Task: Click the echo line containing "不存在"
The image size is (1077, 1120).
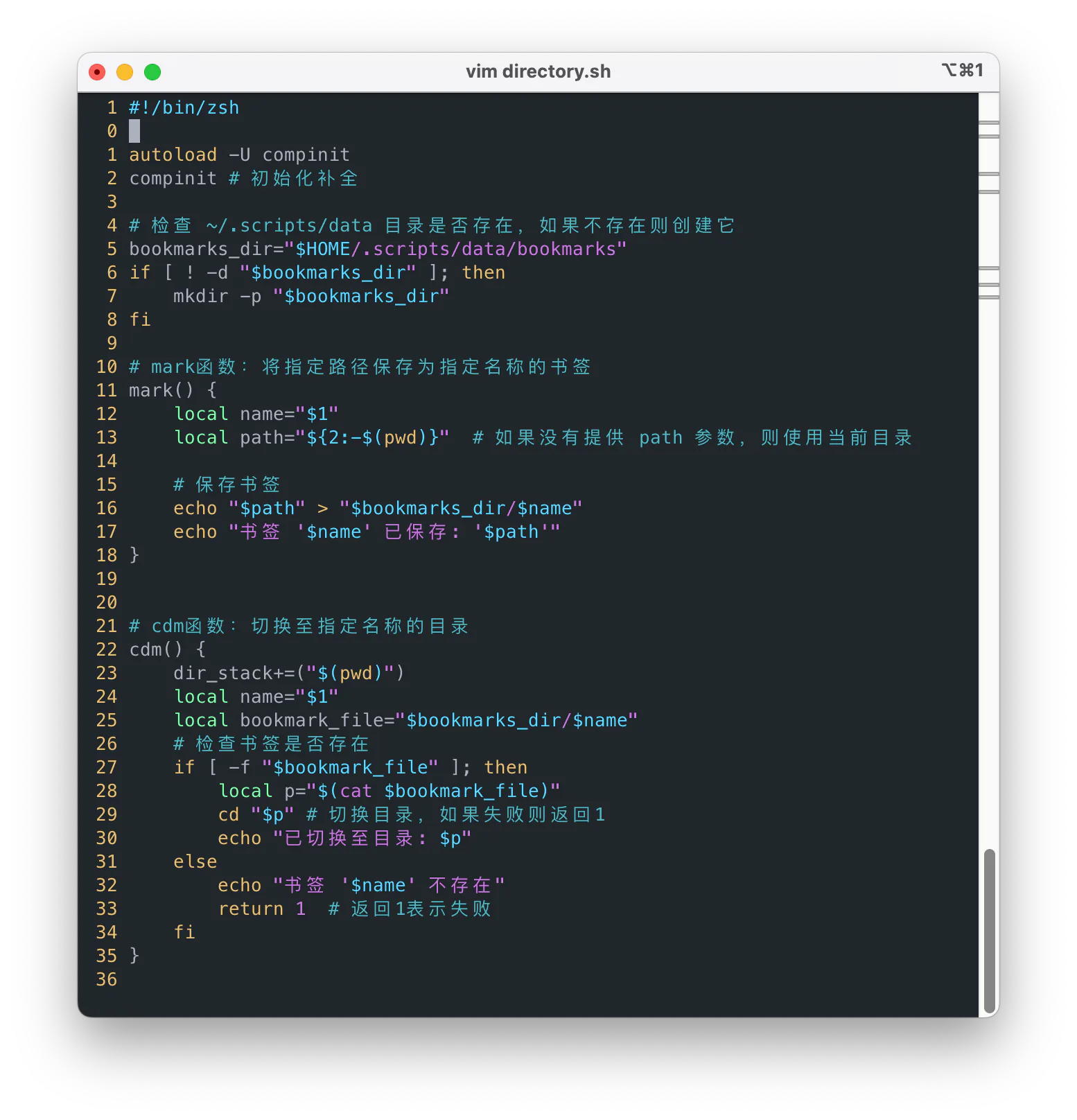Action: tap(361, 885)
